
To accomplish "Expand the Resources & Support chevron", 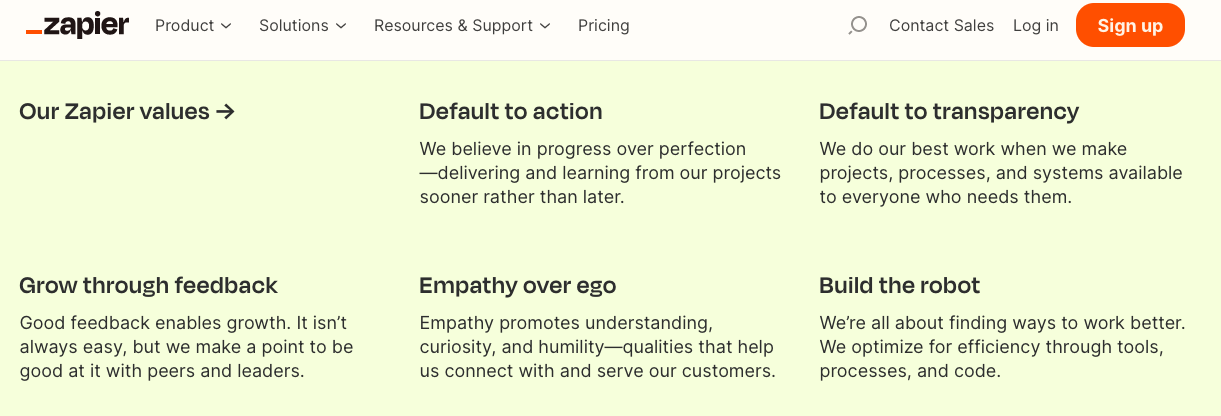I will (x=545, y=26).
